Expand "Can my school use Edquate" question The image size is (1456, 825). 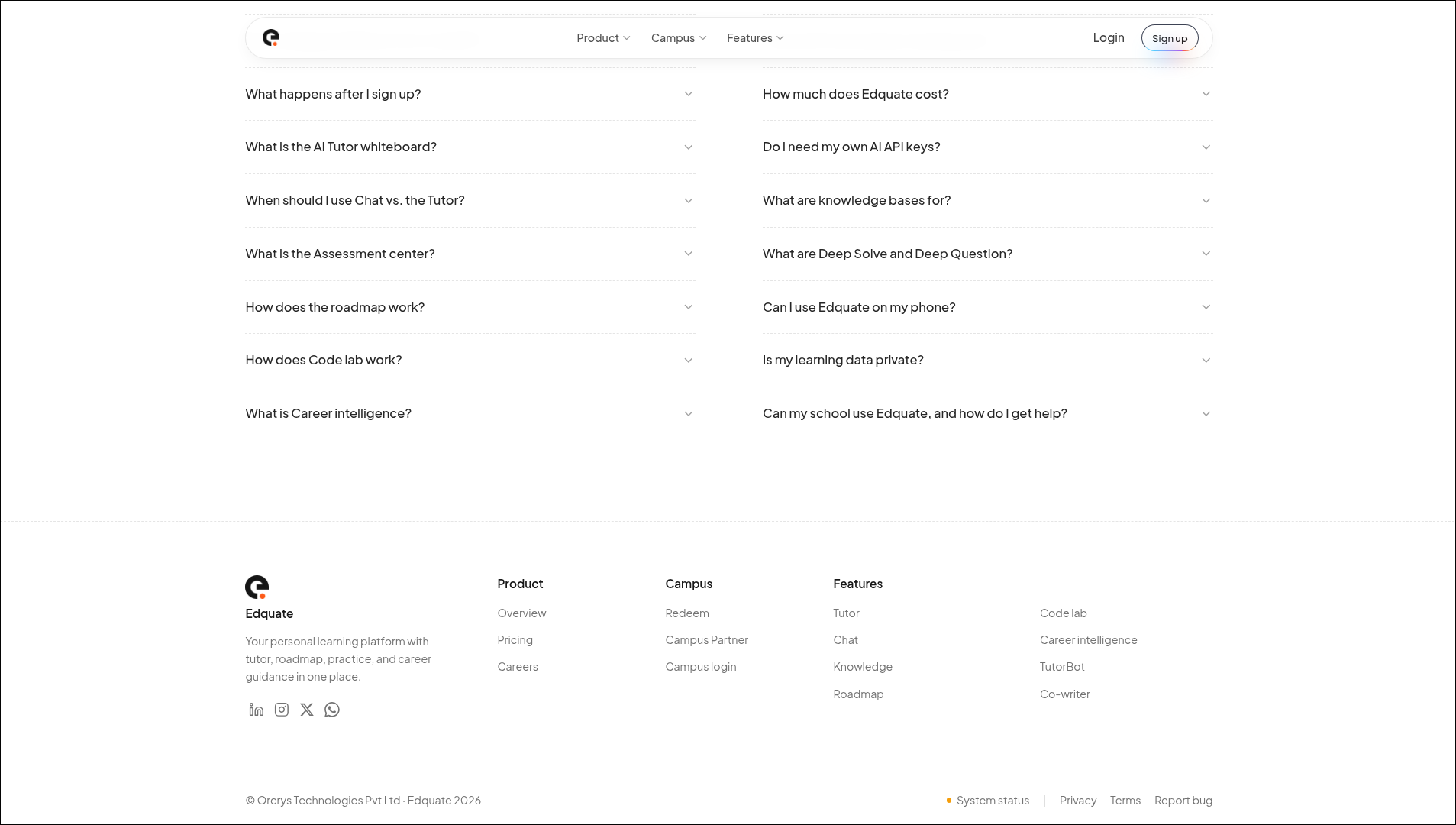tap(988, 414)
